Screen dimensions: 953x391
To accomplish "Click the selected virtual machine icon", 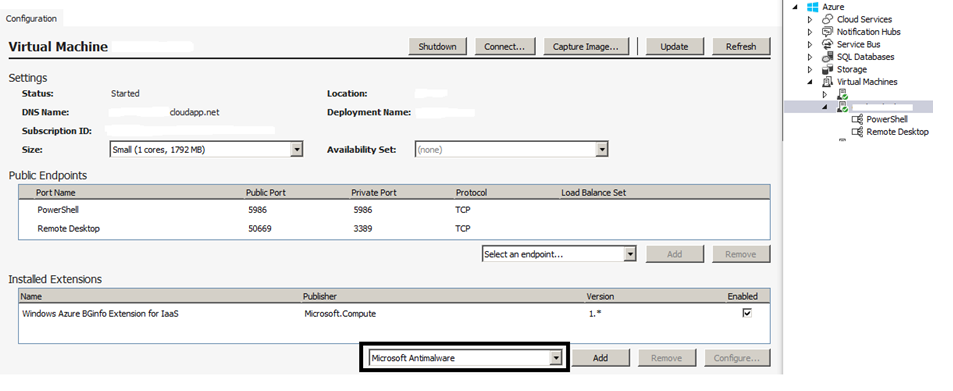I will (842, 107).
